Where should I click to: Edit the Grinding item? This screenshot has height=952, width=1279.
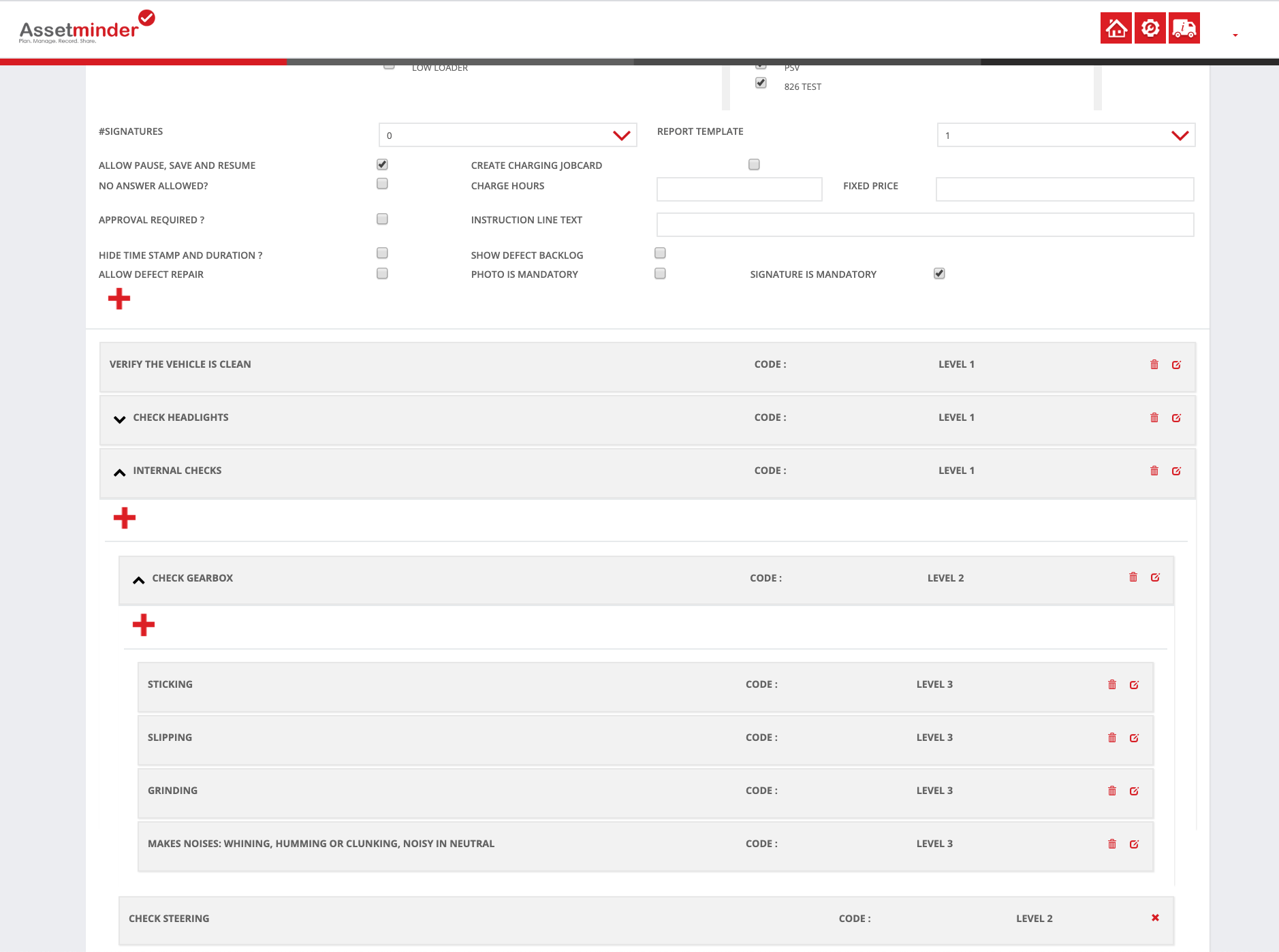coord(1134,791)
